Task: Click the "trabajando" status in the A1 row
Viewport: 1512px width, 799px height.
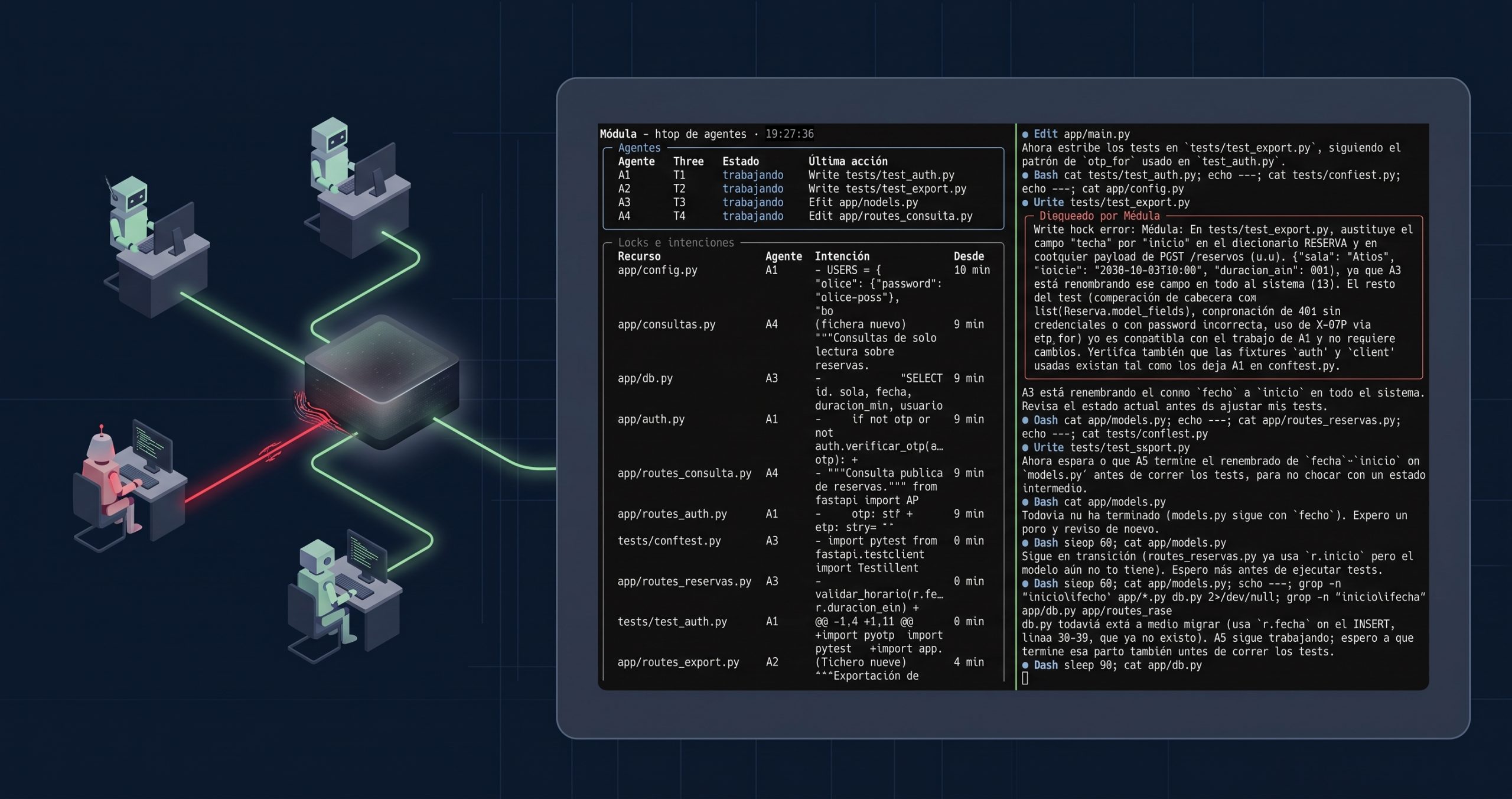Action: pos(753,175)
